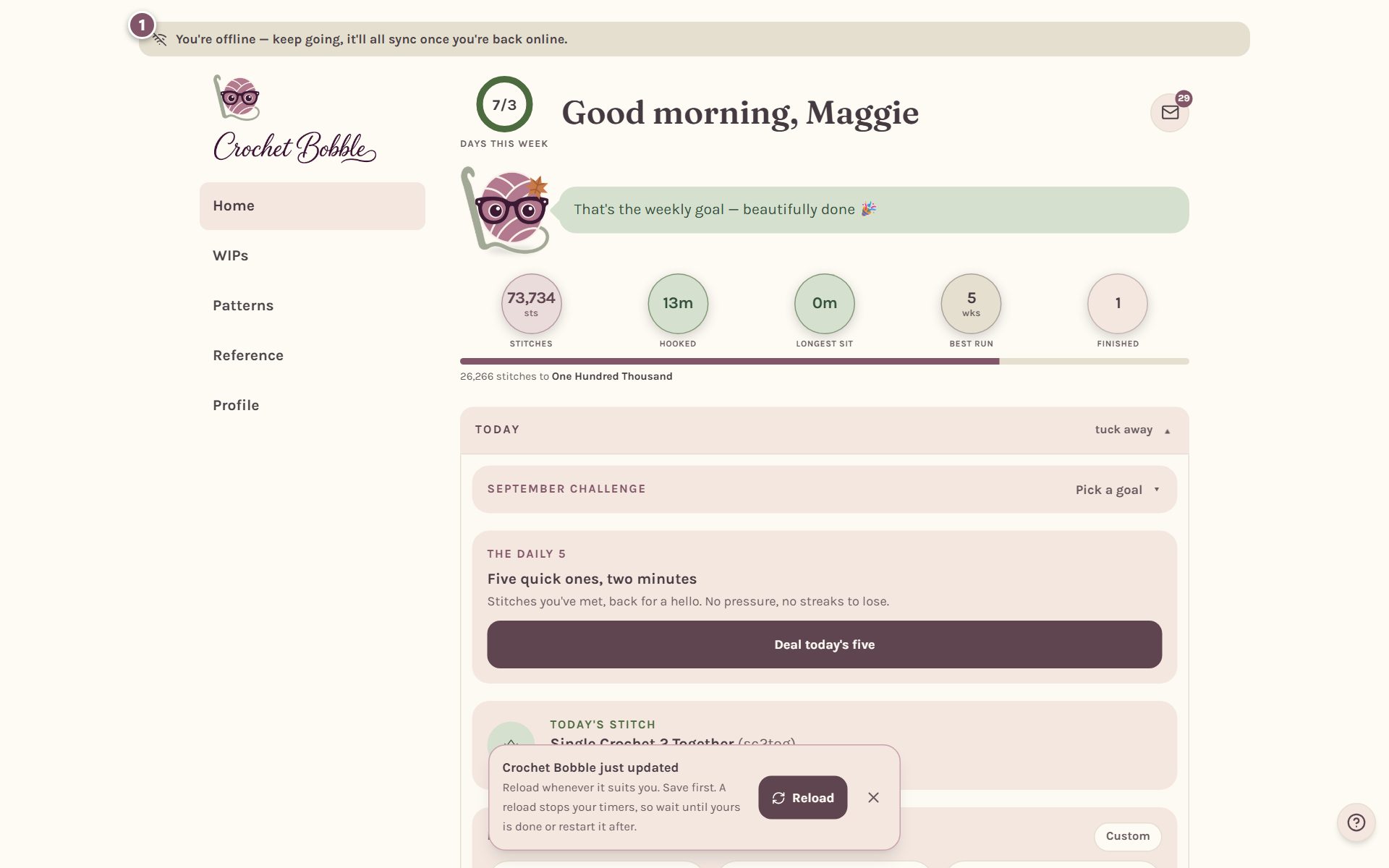Click the 7/3 days this week ring

pos(504,104)
